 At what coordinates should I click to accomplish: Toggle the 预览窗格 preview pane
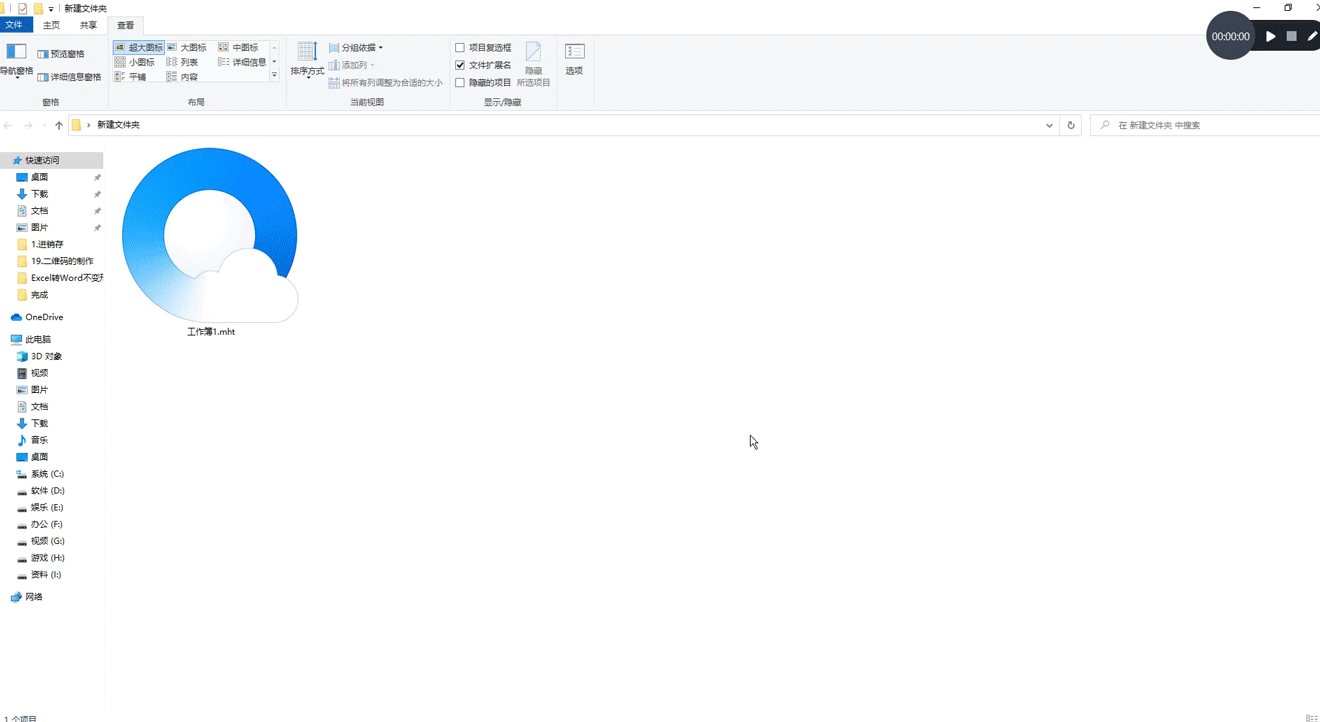[61, 54]
